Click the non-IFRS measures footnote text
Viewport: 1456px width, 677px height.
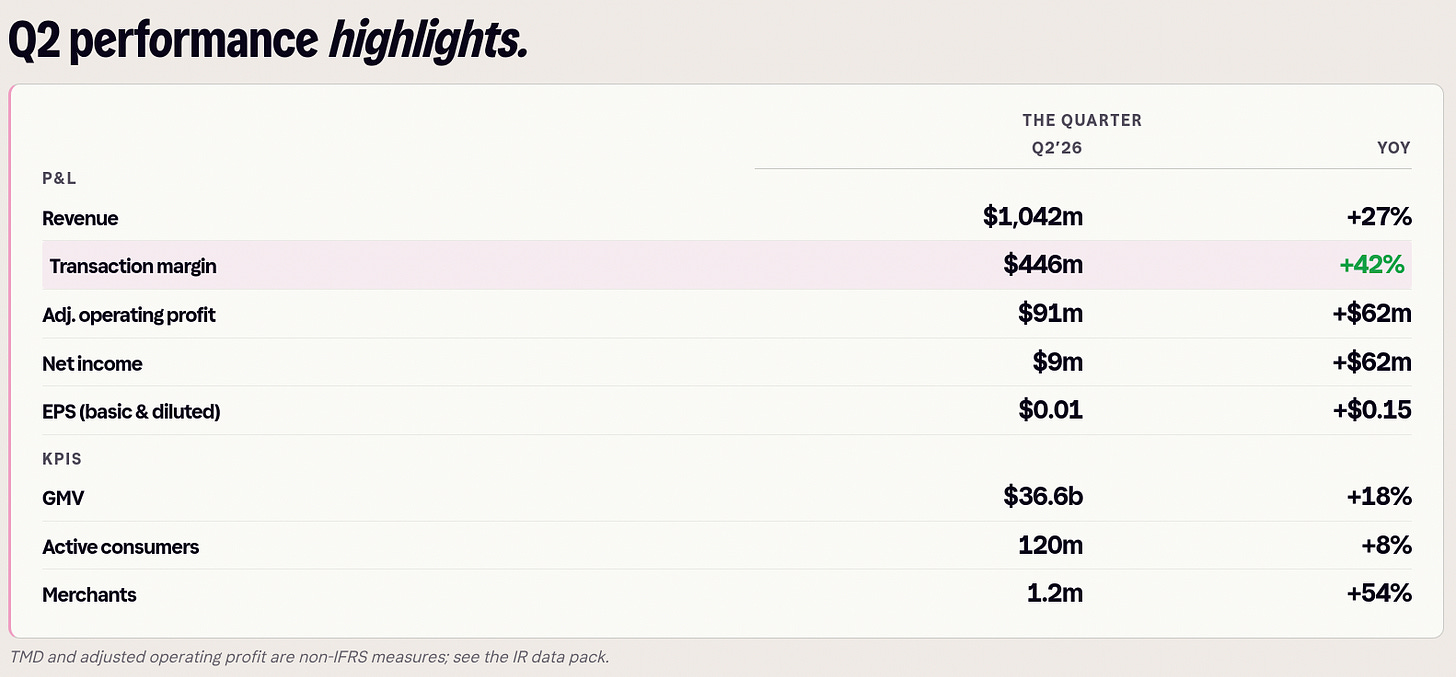tap(309, 657)
